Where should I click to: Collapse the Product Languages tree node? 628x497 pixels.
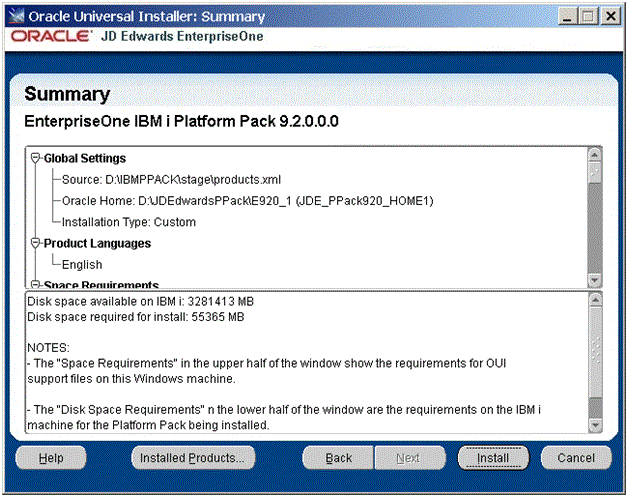tap(36, 243)
